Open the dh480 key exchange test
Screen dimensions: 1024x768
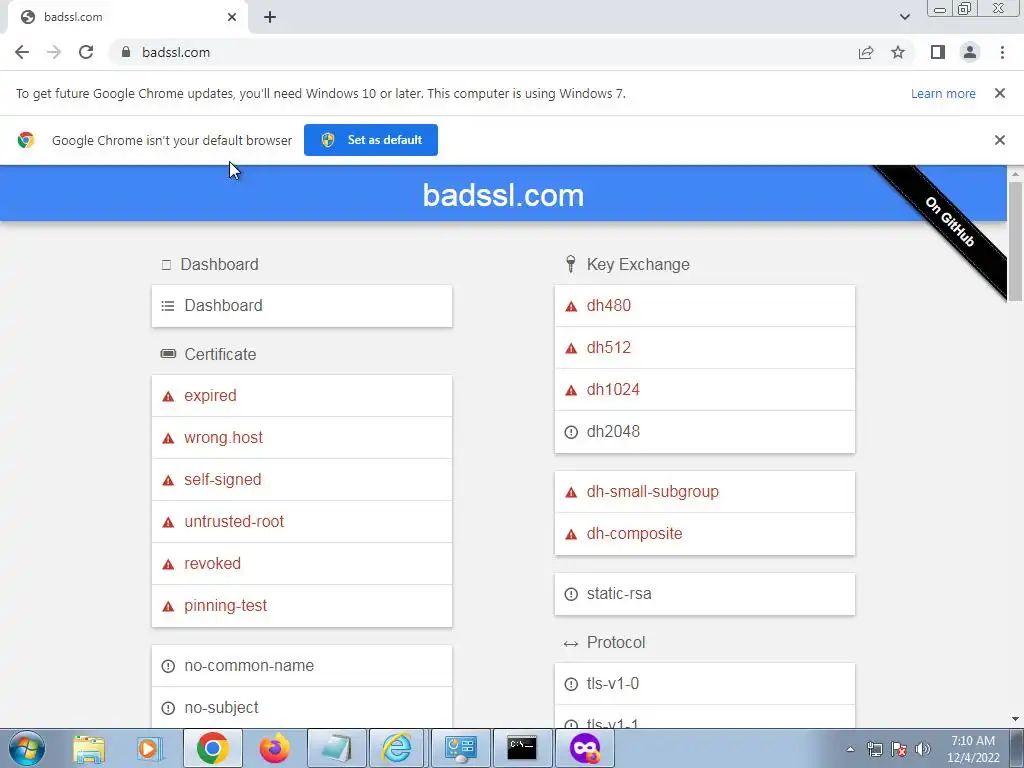[x=705, y=306]
